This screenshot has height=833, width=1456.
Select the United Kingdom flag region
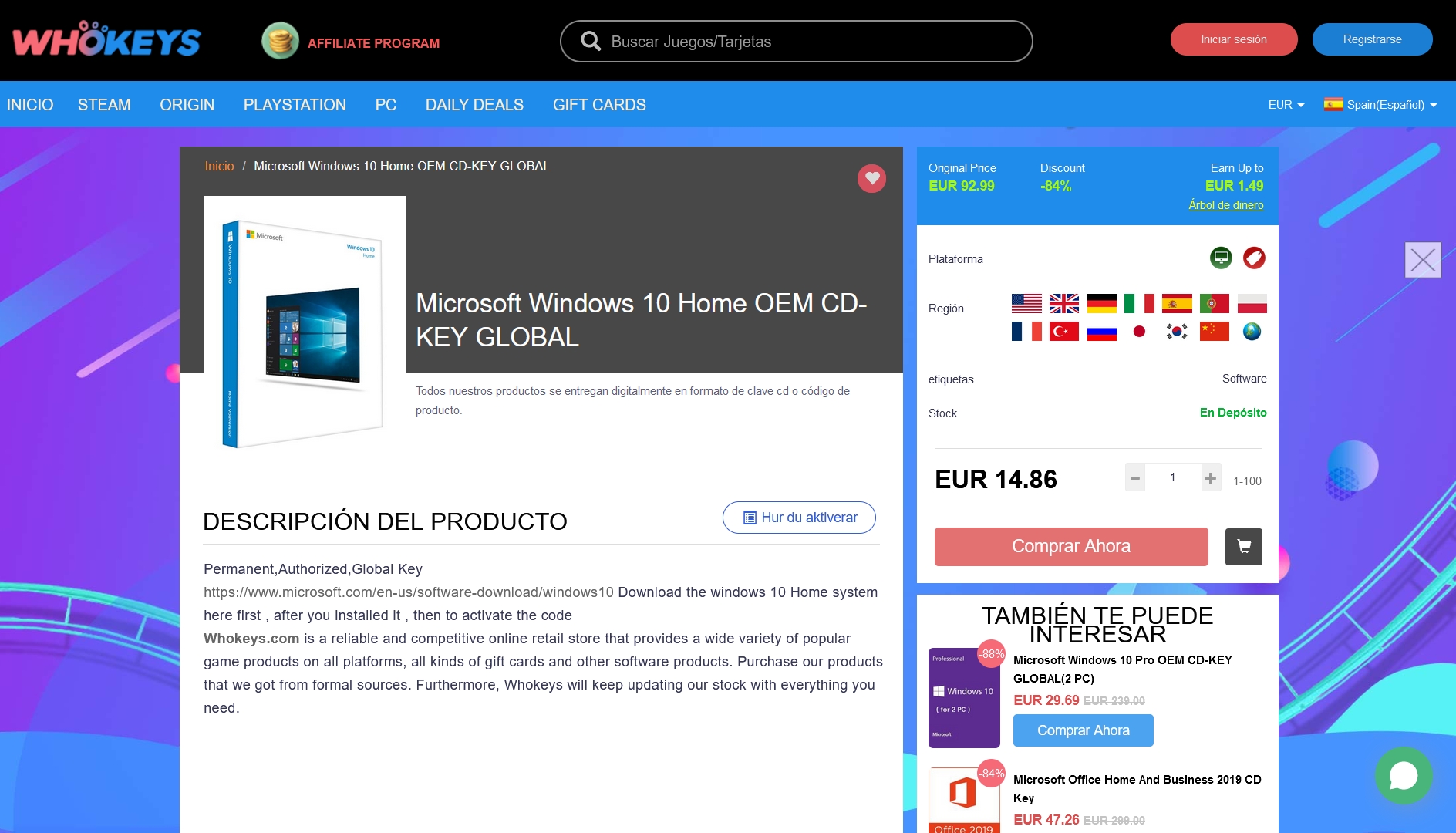click(1064, 304)
